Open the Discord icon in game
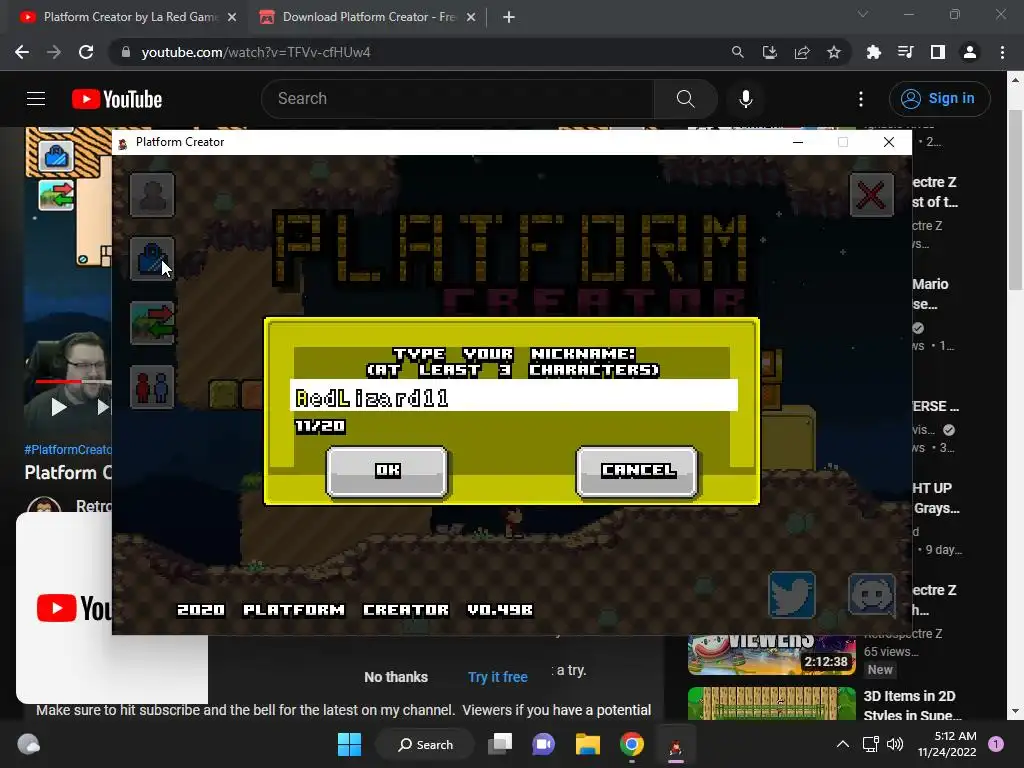The height and width of the screenshot is (768, 1024). click(x=872, y=594)
